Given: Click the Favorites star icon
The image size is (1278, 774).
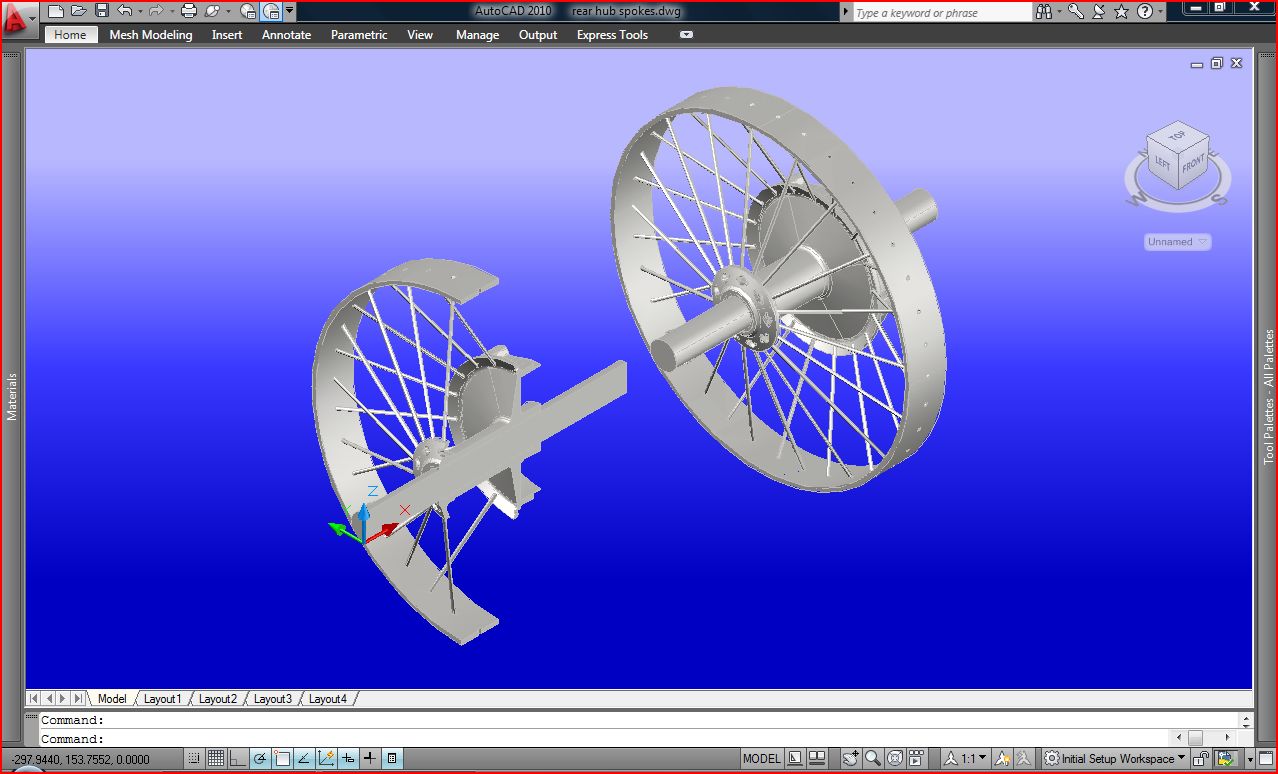Looking at the screenshot, I should pos(1121,12).
